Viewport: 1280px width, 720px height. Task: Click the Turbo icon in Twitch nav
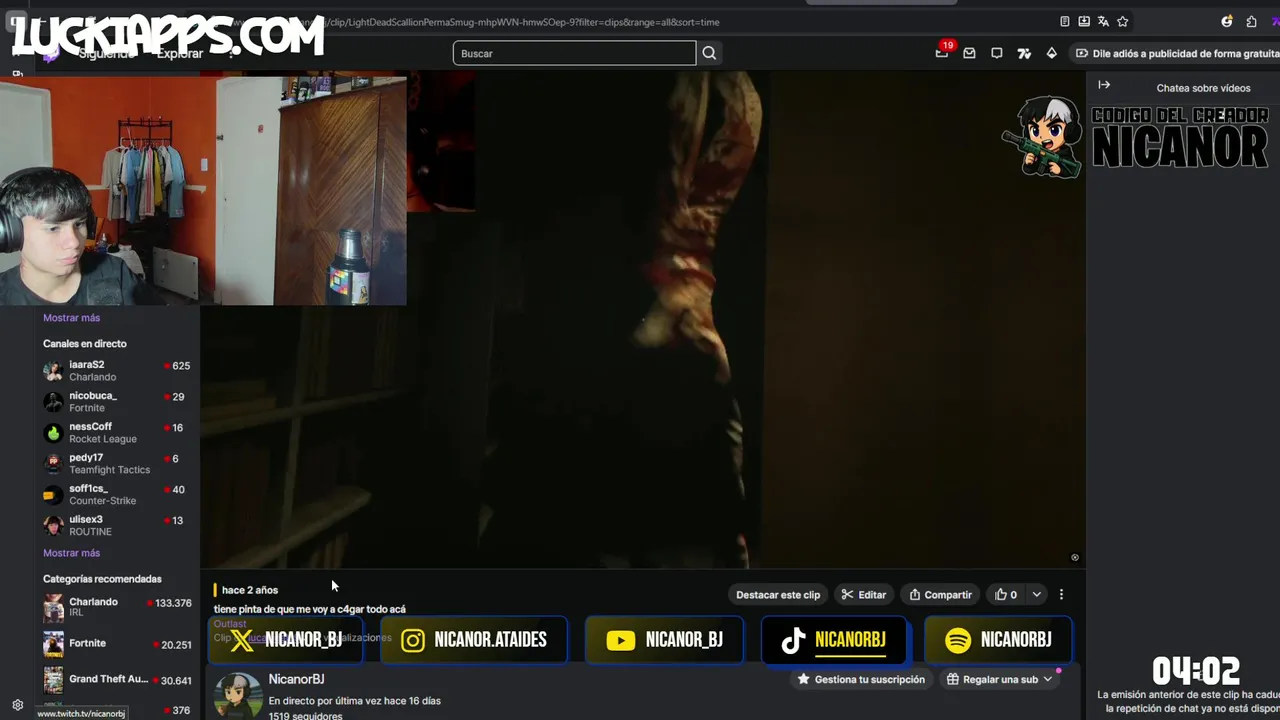pyautogui.click(x=1024, y=53)
